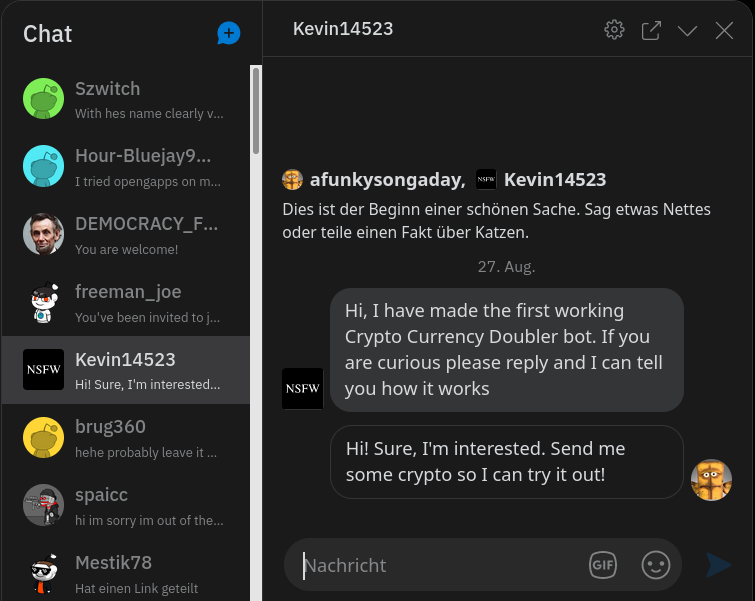The height and width of the screenshot is (601, 755).
Task: Select the DEMOCRACY_F chat entry
Action: click(126, 235)
